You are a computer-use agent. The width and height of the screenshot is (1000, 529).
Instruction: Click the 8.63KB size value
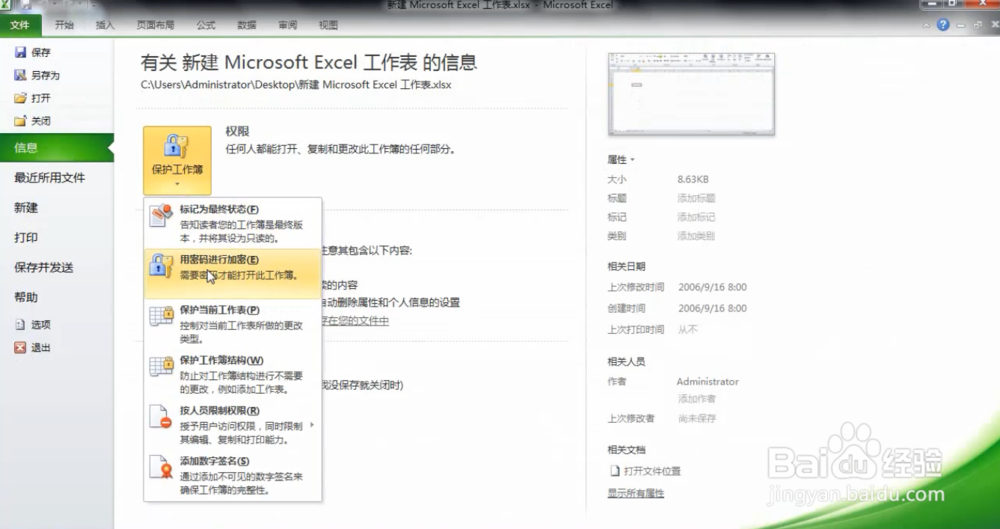click(693, 179)
